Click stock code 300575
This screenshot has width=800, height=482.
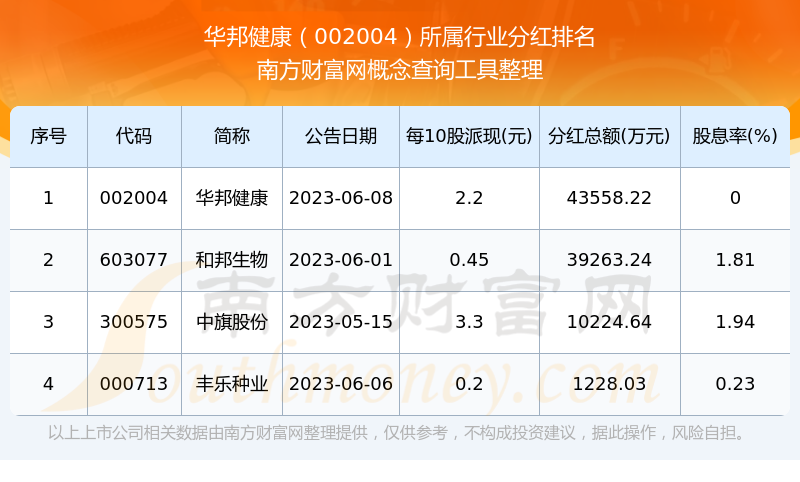pyautogui.click(x=134, y=322)
